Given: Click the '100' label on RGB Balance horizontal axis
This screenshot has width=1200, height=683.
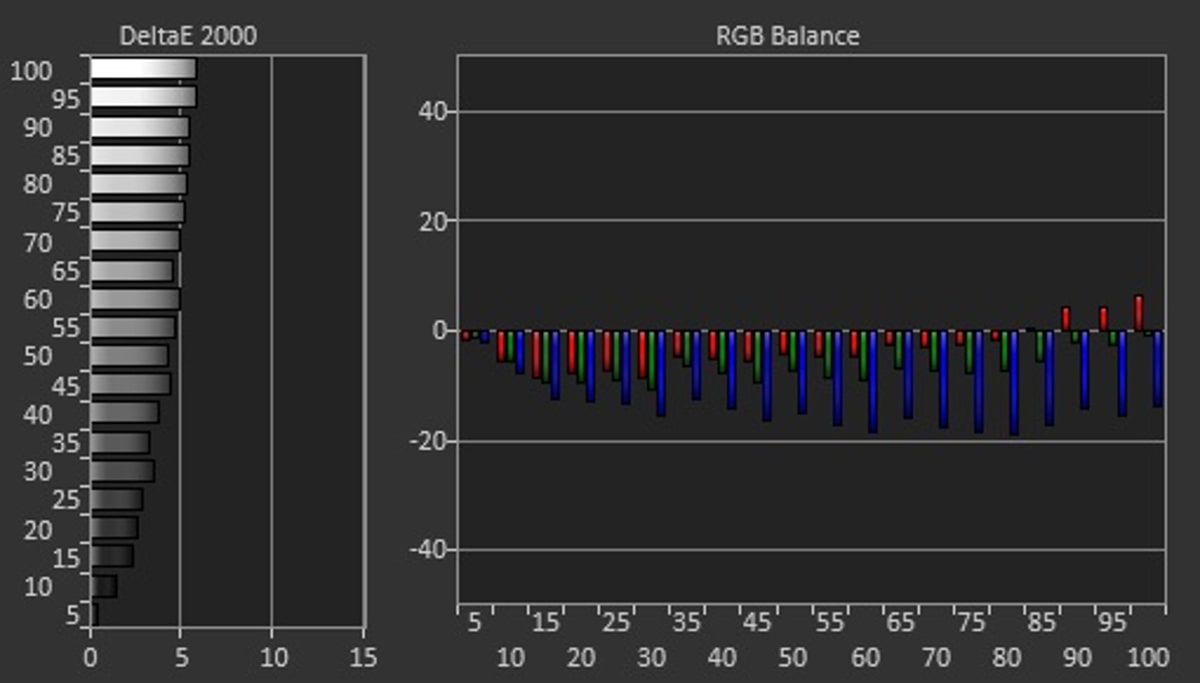Looking at the screenshot, I should [x=1148, y=658].
